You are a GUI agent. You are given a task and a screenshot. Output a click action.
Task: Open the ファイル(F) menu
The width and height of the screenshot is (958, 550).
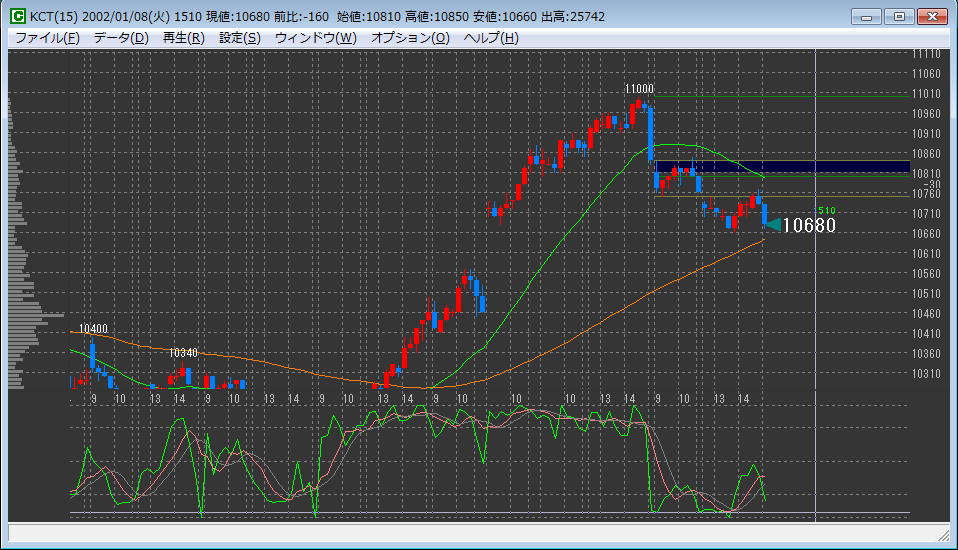click(x=47, y=38)
